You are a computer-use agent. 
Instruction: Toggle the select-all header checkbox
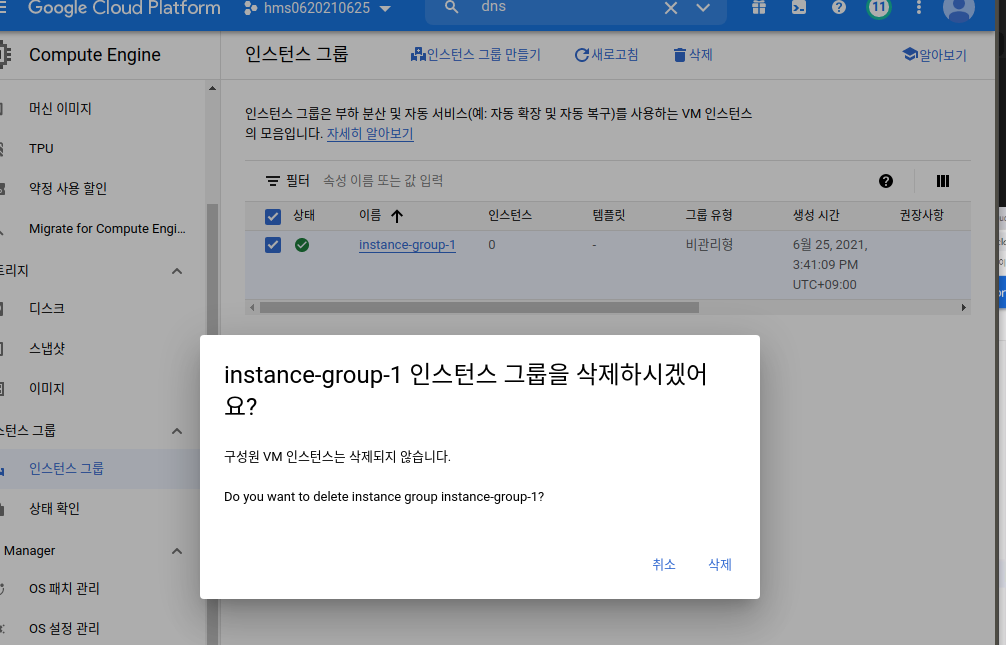(273, 216)
